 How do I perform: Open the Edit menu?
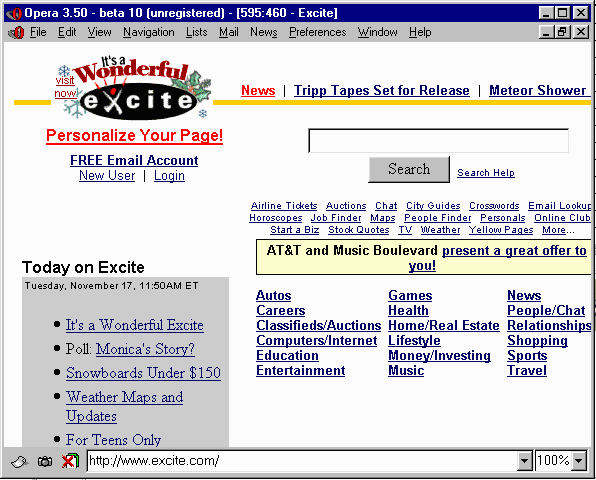click(x=67, y=32)
